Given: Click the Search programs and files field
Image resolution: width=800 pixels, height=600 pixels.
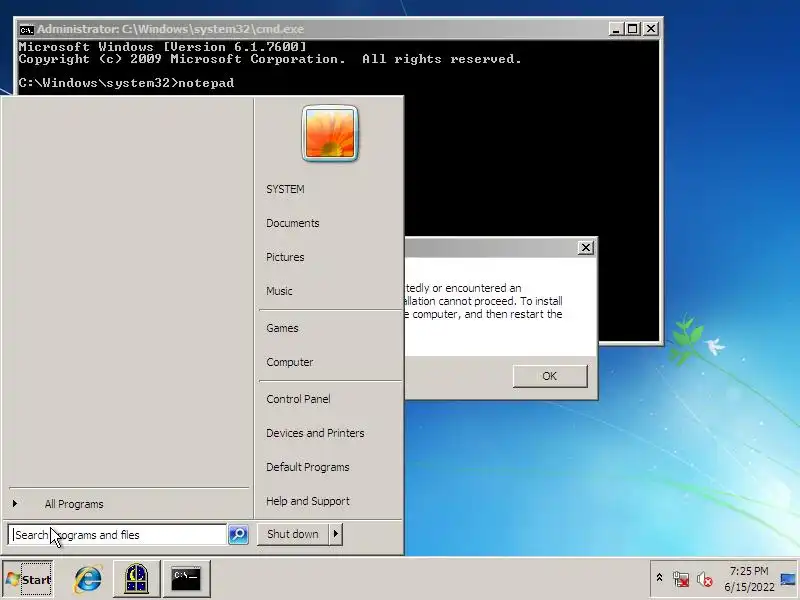Looking at the screenshot, I should pyautogui.click(x=117, y=535).
